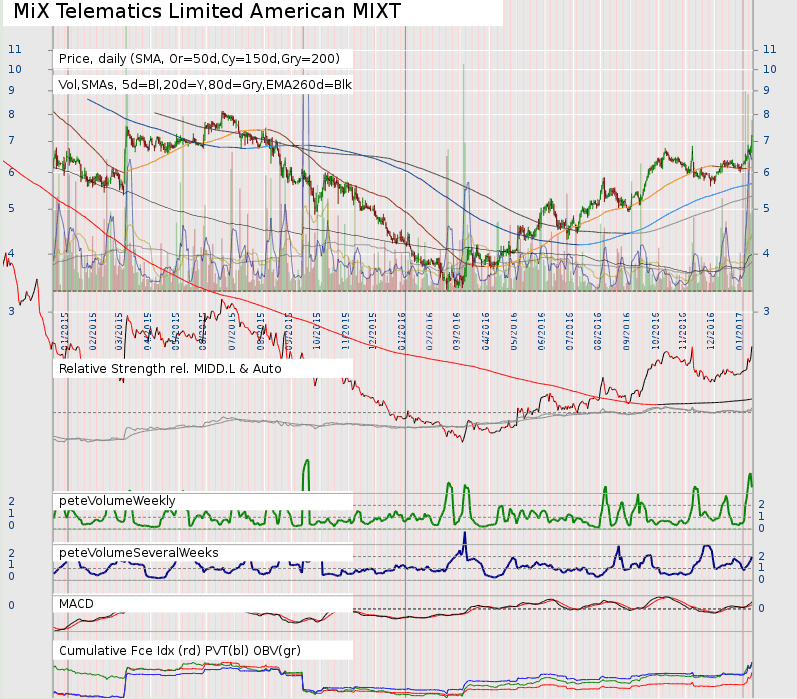The width and height of the screenshot is (797, 699).
Task: Click price value 3 on right axis
Action: coord(767,311)
